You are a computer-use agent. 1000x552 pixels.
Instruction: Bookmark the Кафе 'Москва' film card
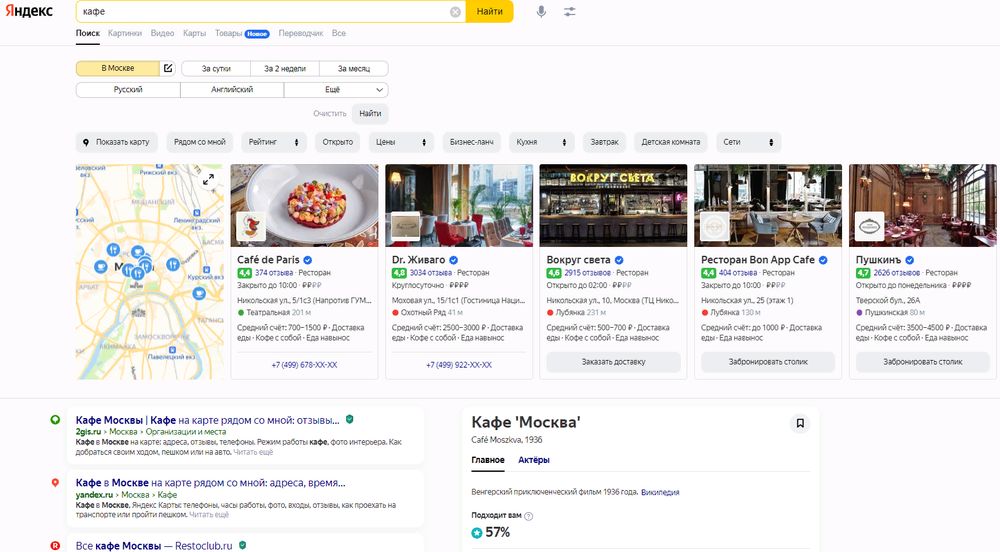800,423
